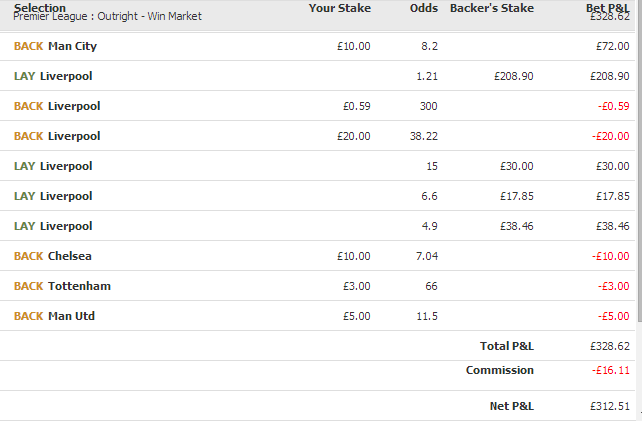Click the Your Stake column header
The height and width of the screenshot is (421, 642).
339,8
